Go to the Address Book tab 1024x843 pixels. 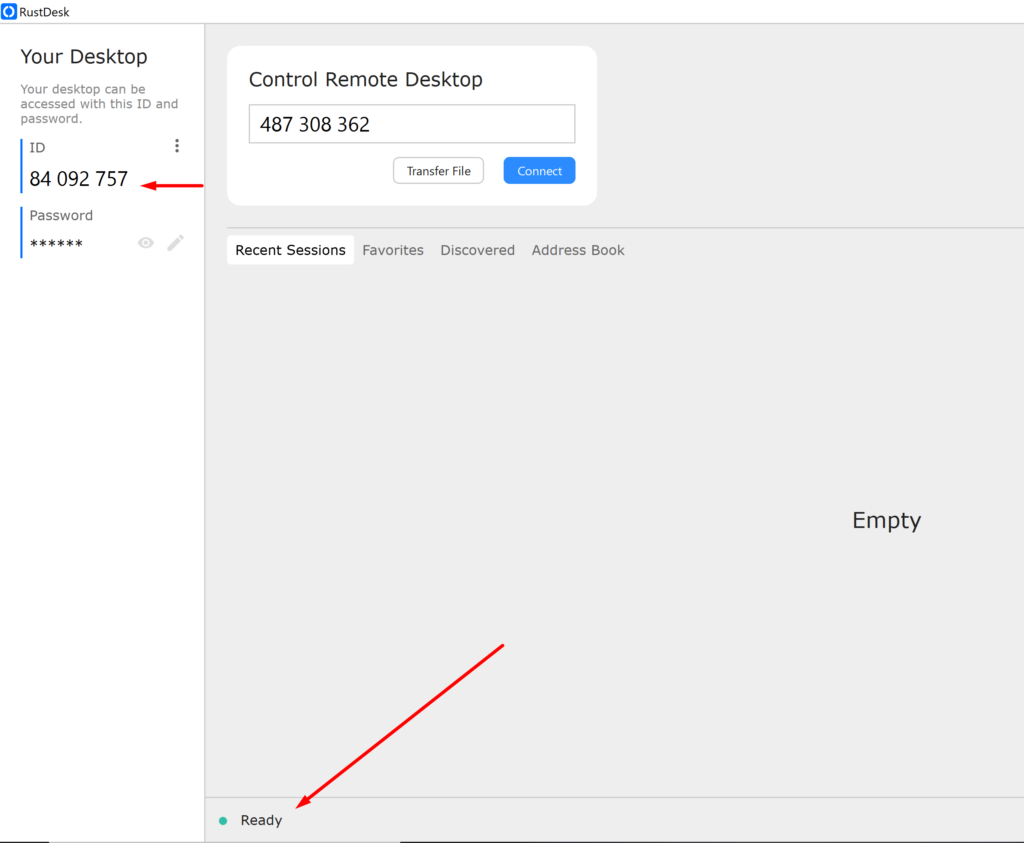click(x=578, y=250)
